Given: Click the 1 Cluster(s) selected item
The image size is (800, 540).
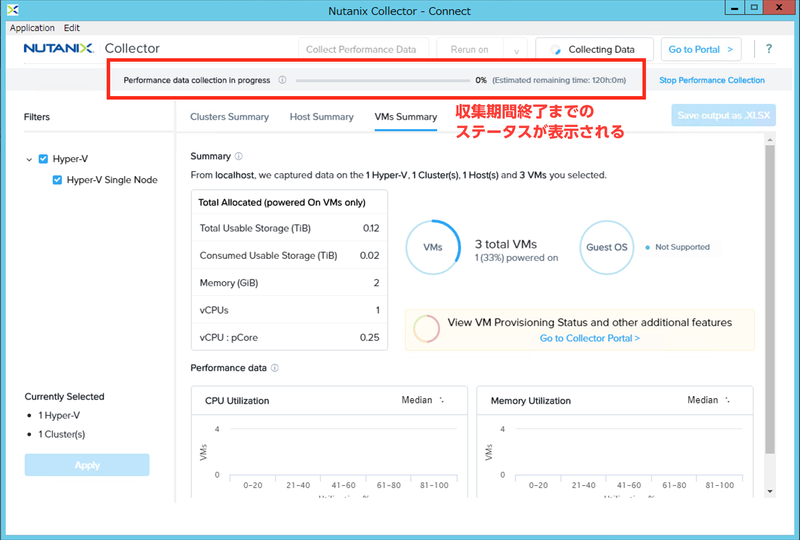Looking at the screenshot, I should click(x=62, y=434).
